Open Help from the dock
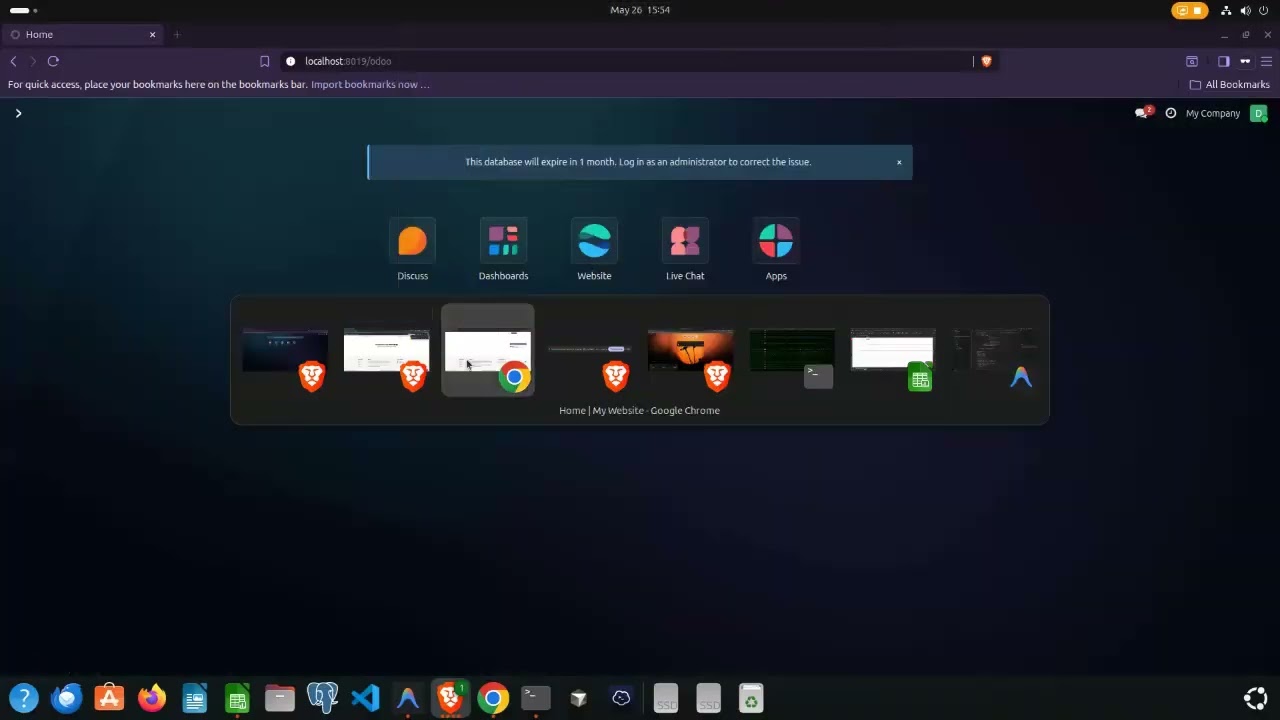1280x720 pixels. [x=24, y=698]
